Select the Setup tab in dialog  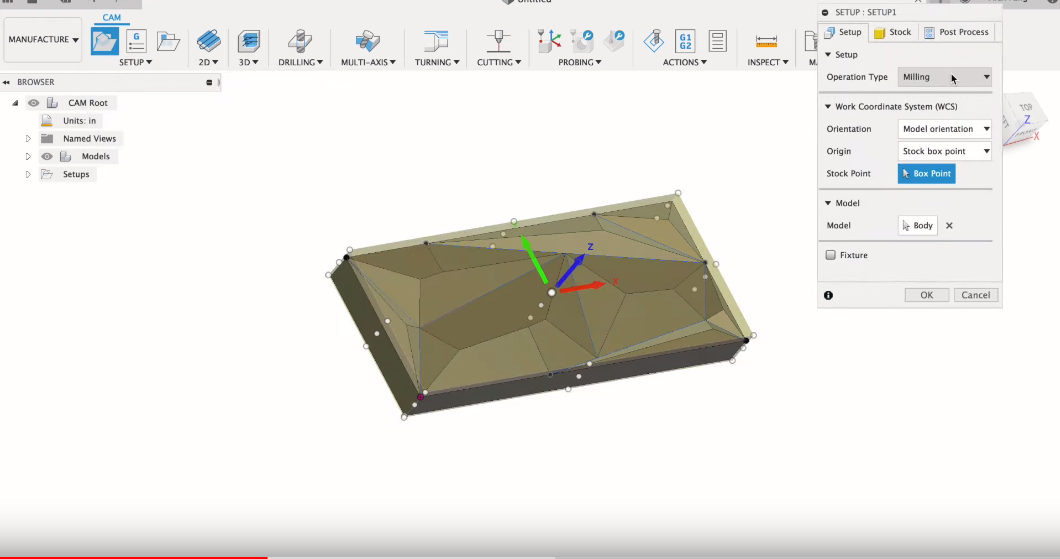pyautogui.click(x=843, y=32)
